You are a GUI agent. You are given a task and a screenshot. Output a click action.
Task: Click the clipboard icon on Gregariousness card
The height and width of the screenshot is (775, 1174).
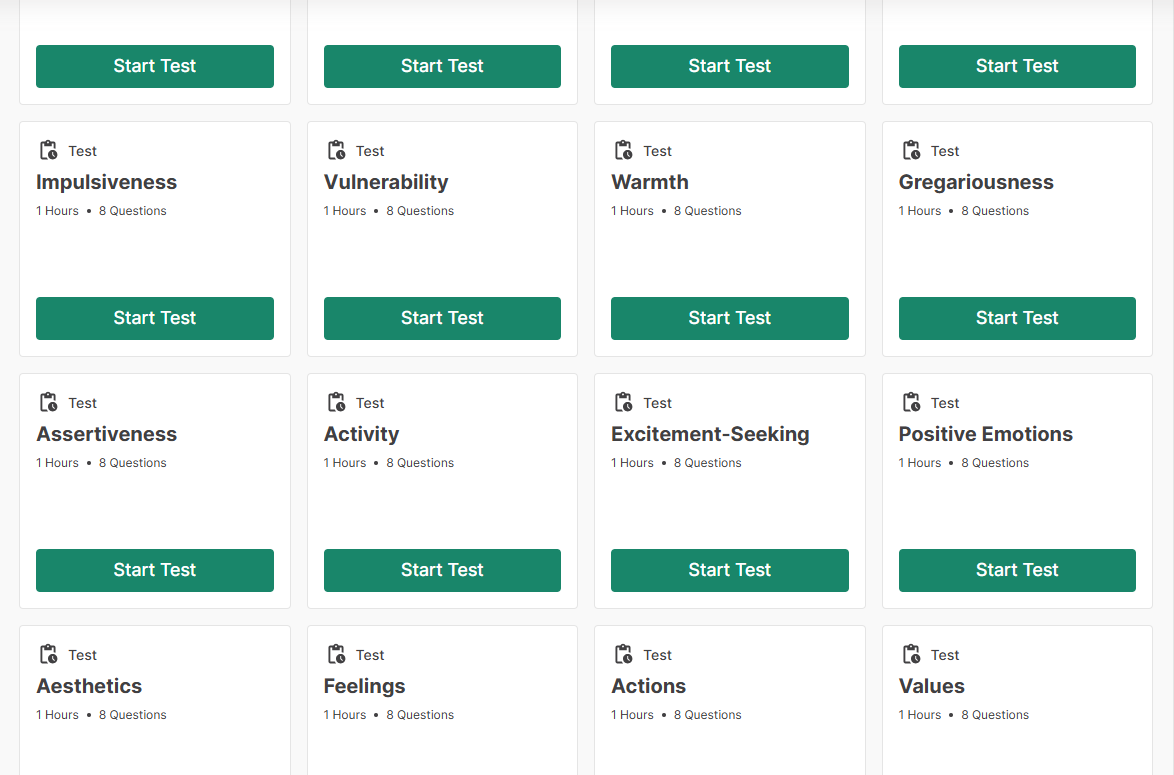tap(911, 151)
